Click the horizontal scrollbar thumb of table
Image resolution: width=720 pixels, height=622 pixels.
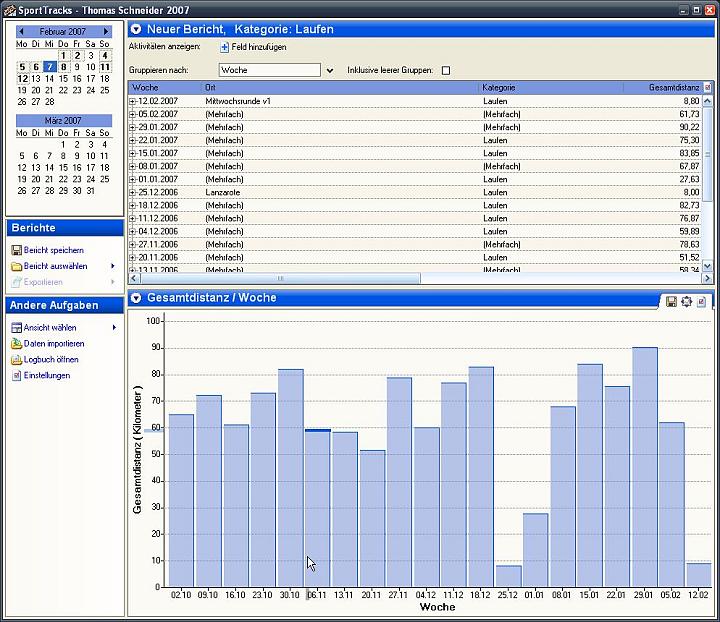tap(281, 278)
